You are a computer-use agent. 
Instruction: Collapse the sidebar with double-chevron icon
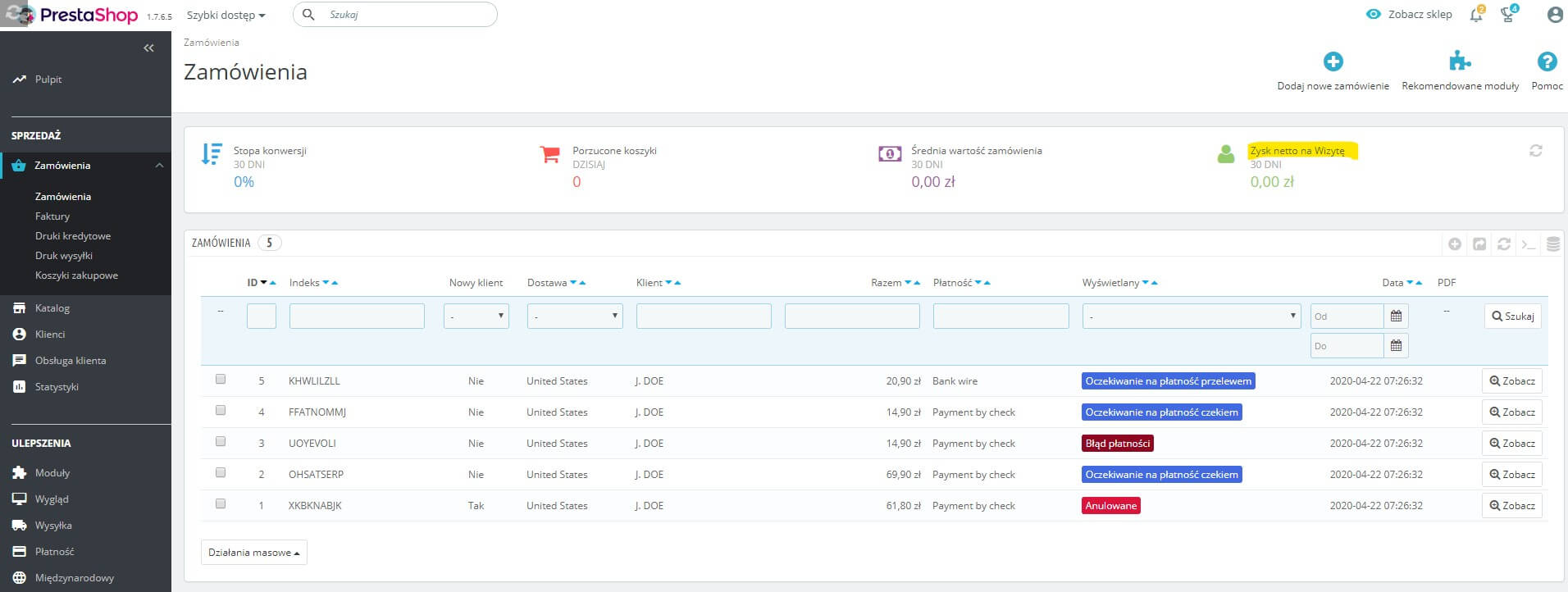148,48
